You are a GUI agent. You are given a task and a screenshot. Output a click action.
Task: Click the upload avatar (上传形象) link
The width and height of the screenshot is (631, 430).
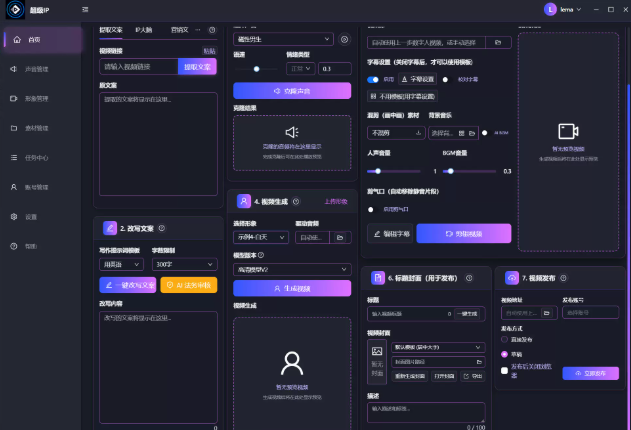pos(336,202)
